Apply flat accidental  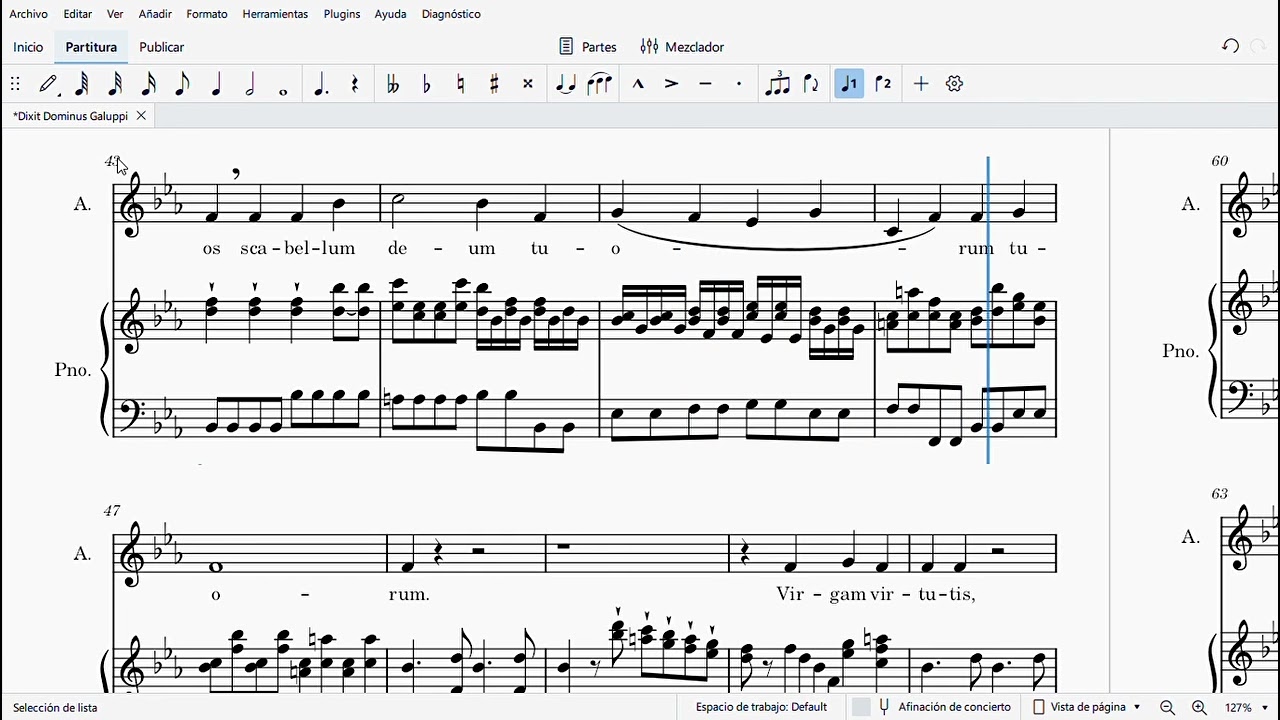pyautogui.click(x=427, y=84)
